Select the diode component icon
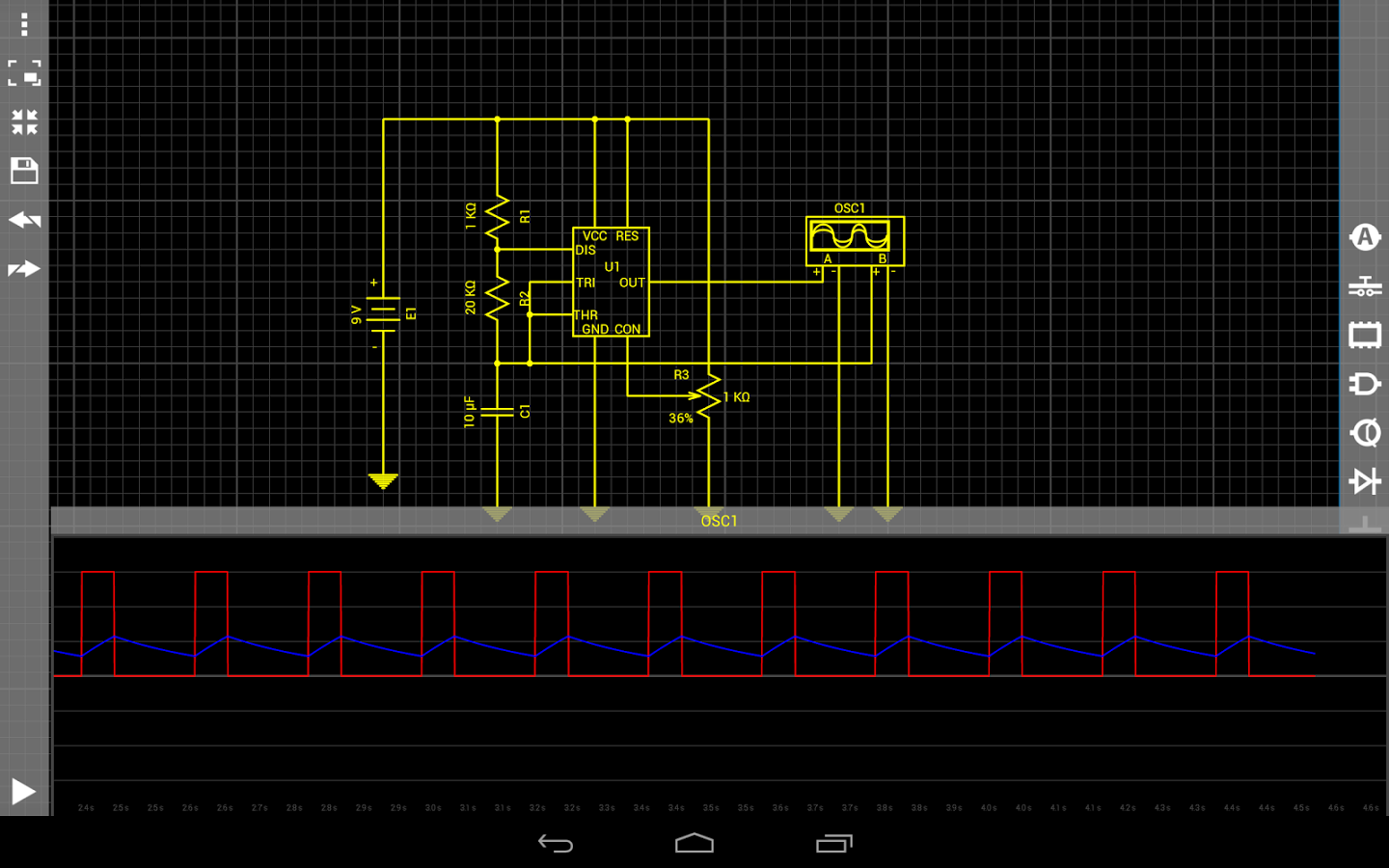The height and width of the screenshot is (868, 1389). pyautogui.click(x=1364, y=481)
